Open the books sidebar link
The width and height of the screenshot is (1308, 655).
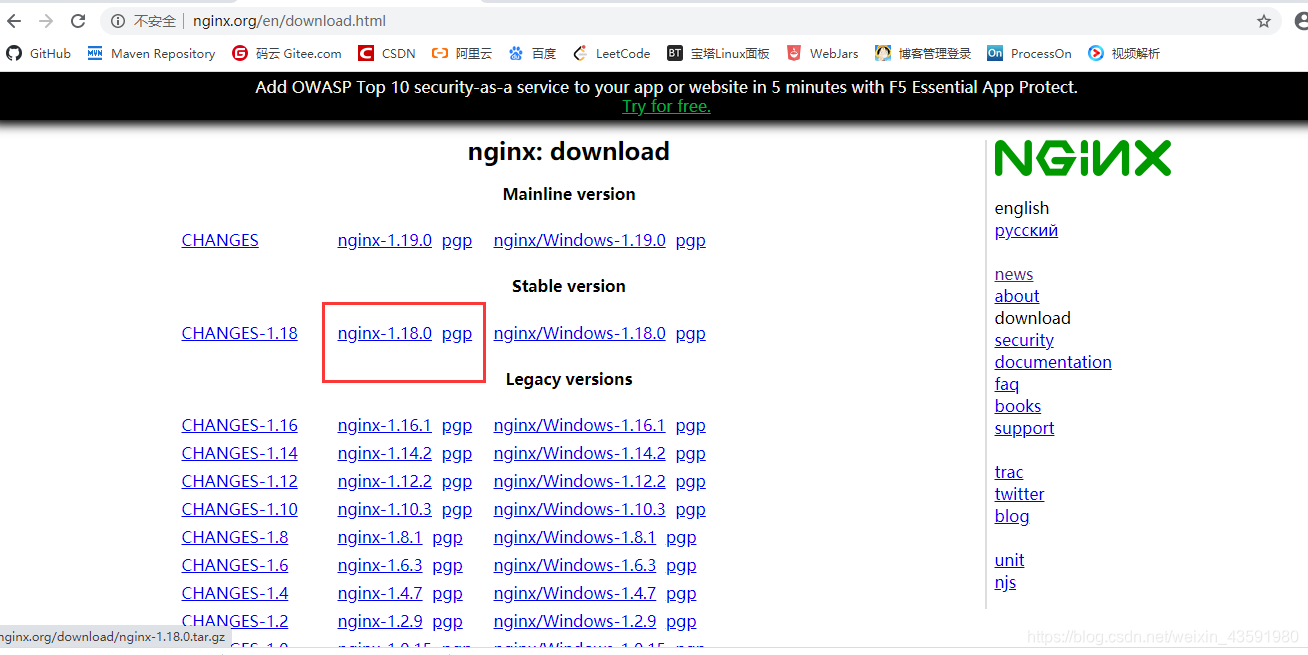tap(1018, 406)
